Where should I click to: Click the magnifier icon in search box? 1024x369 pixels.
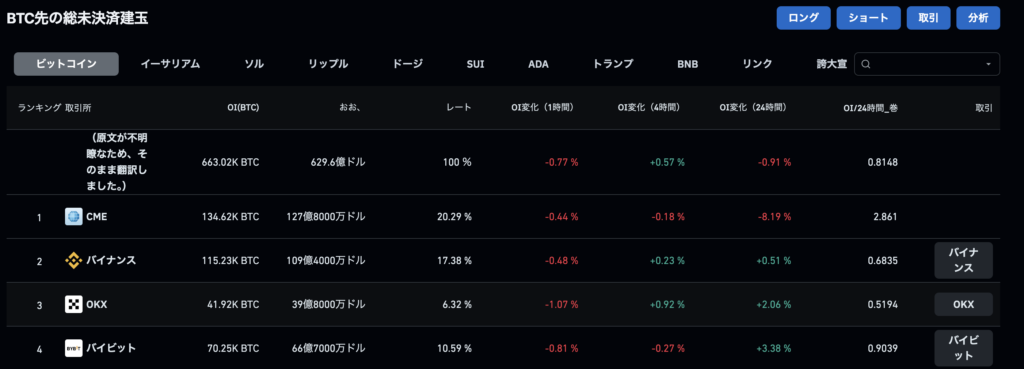click(866, 64)
